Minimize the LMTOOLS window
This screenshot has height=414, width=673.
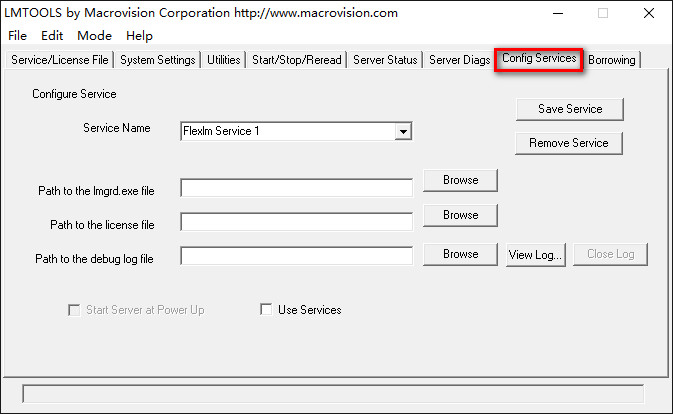[558, 13]
